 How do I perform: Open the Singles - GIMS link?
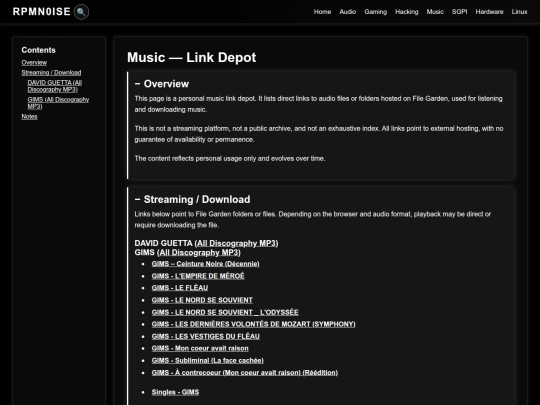click(x=175, y=392)
